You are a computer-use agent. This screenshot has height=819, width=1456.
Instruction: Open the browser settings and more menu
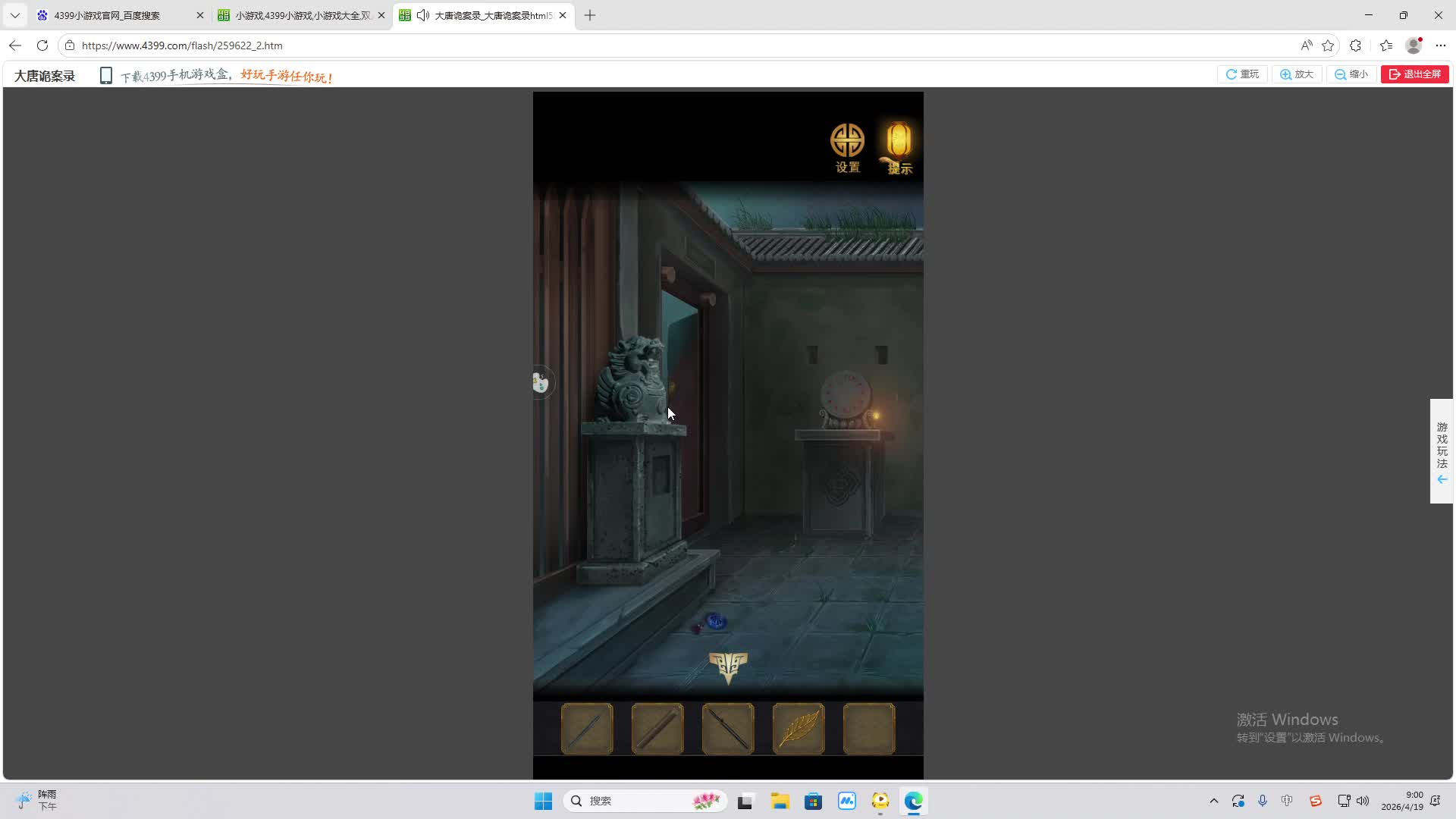pyautogui.click(x=1441, y=45)
